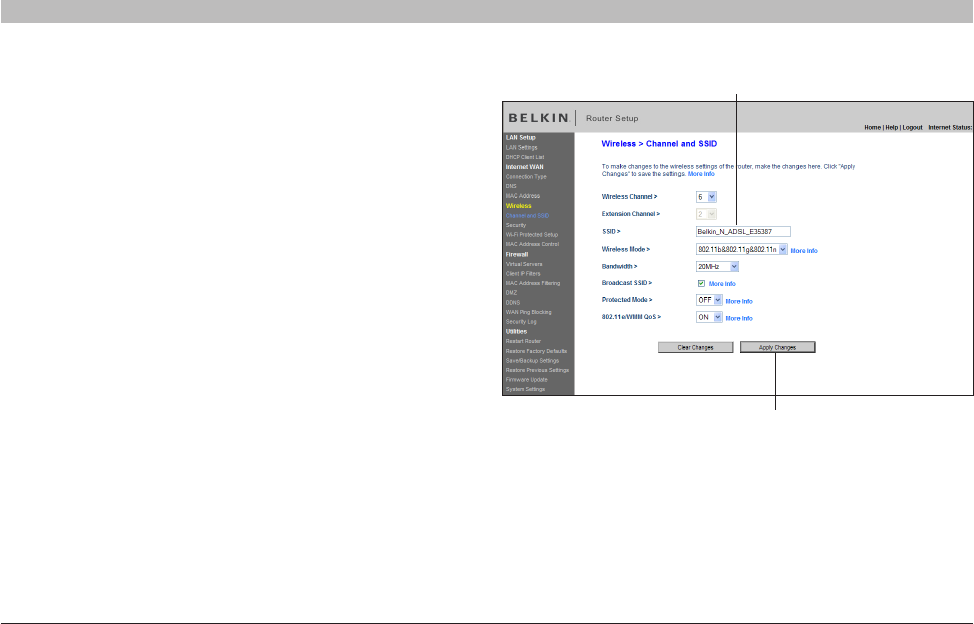Screen dimensions: 974x624
Task: Open Firmware Update under Utilities
Action: [x=526, y=379]
